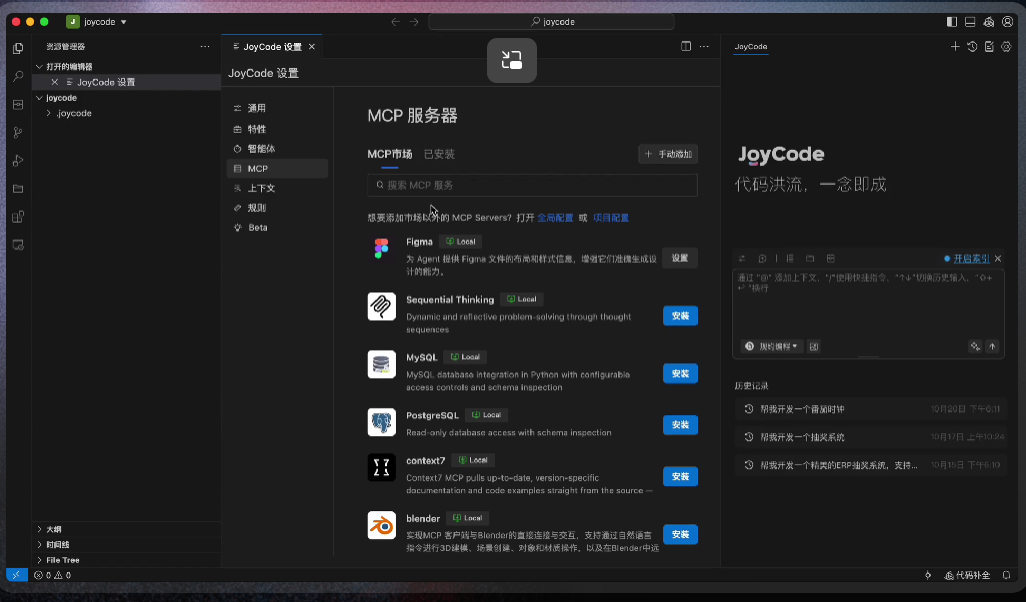Install the Sequential Thinking server

tap(681, 316)
